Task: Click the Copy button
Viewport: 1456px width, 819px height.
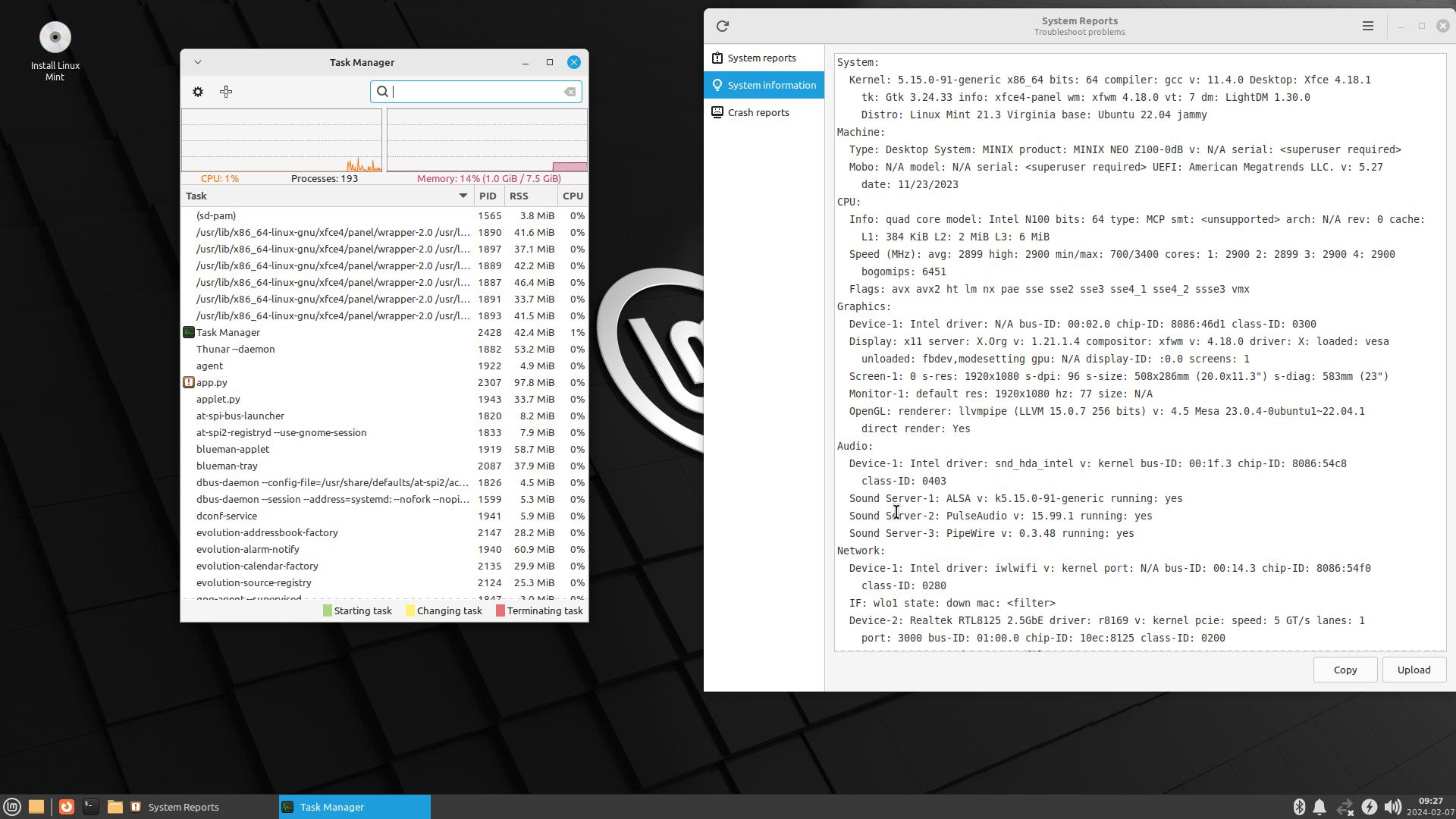Action: pyautogui.click(x=1345, y=670)
